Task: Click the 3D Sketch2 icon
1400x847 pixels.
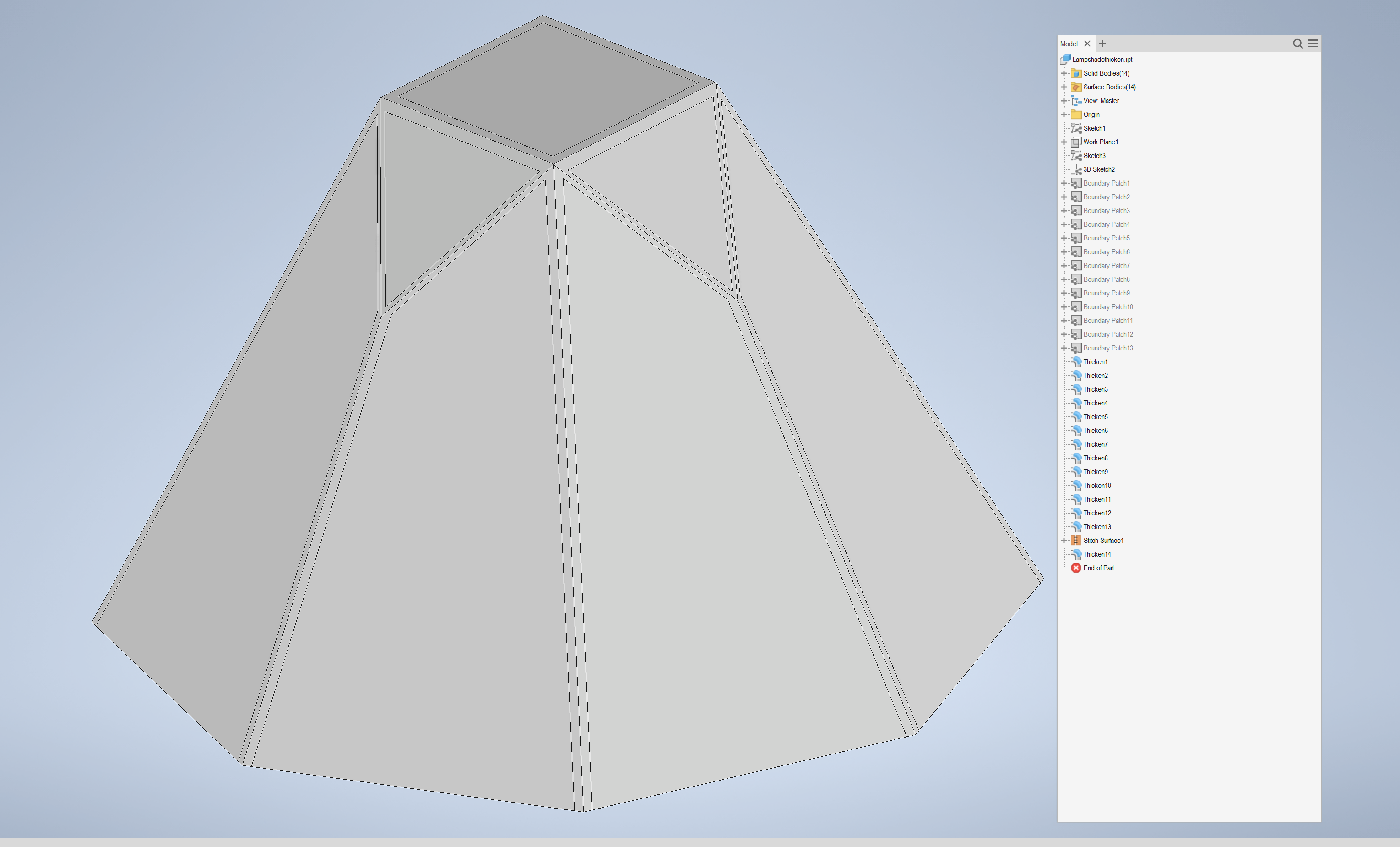Action: coord(1077,169)
